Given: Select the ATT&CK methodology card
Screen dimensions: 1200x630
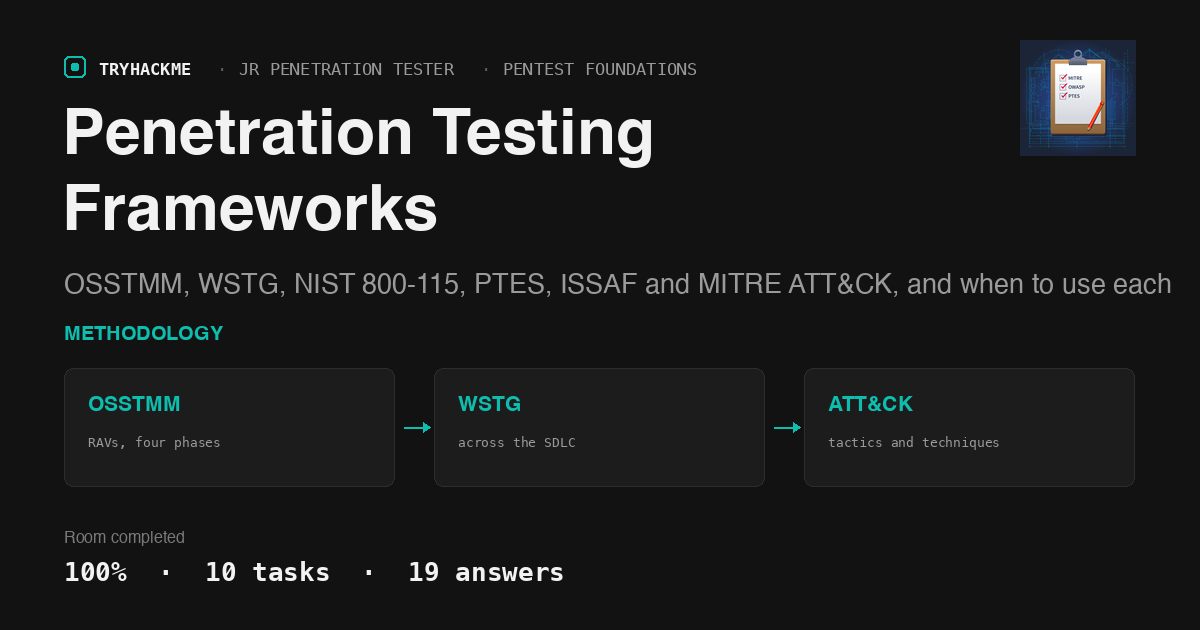Looking at the screenshot, I should coord(969,427).
